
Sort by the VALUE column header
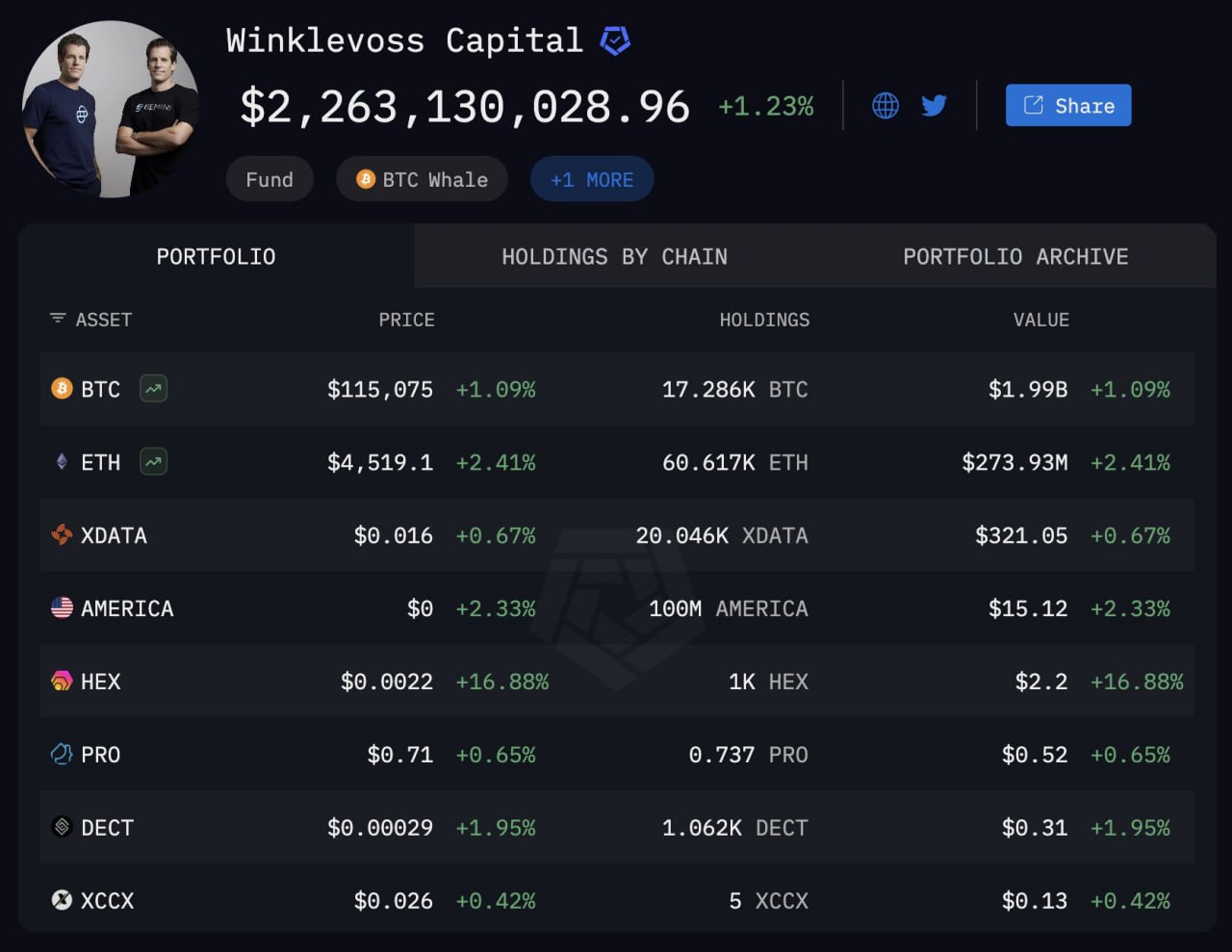click(1040, 320)
